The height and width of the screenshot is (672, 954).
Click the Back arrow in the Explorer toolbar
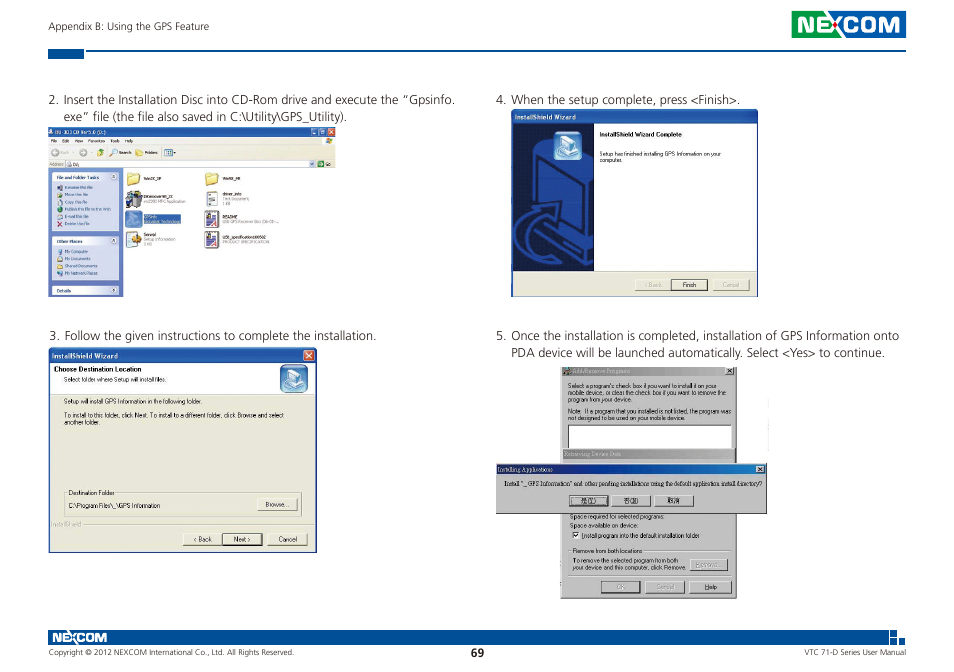(x=55, y=153)
